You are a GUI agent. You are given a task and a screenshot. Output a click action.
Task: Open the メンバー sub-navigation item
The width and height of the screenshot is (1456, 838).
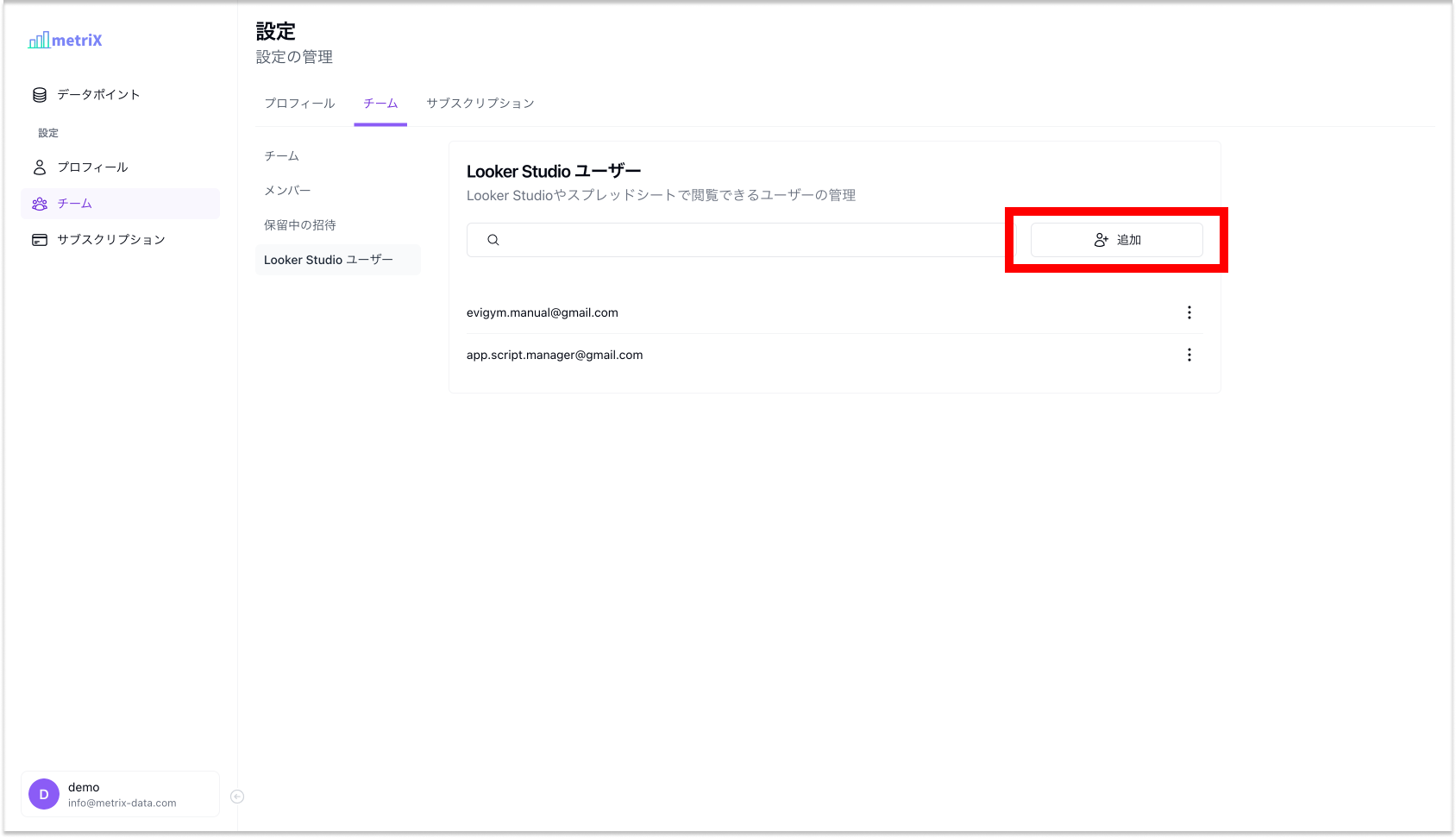click(338, 191)
